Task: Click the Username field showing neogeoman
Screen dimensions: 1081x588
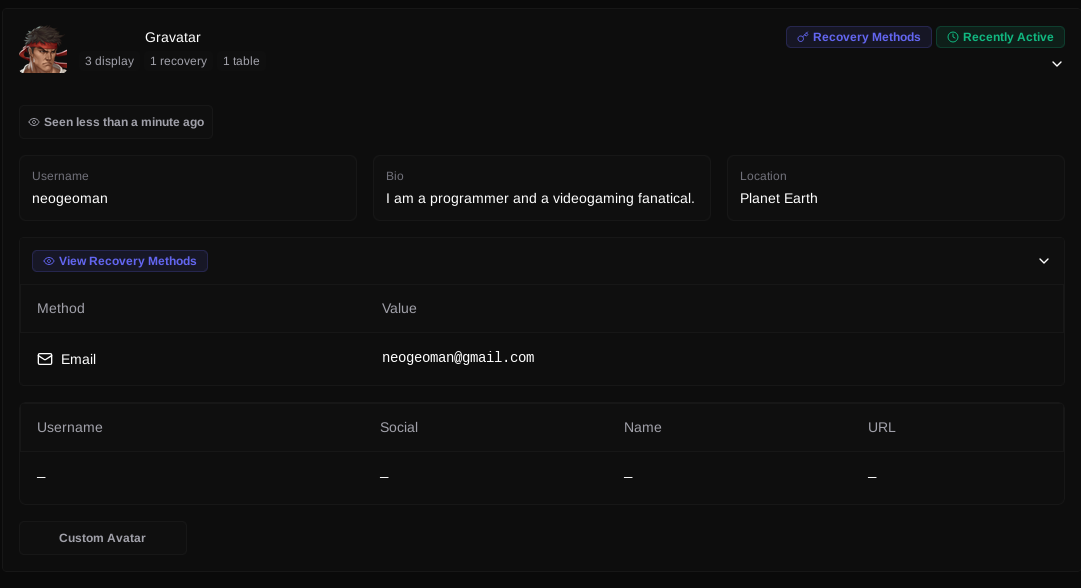Action: click(70, 198)
